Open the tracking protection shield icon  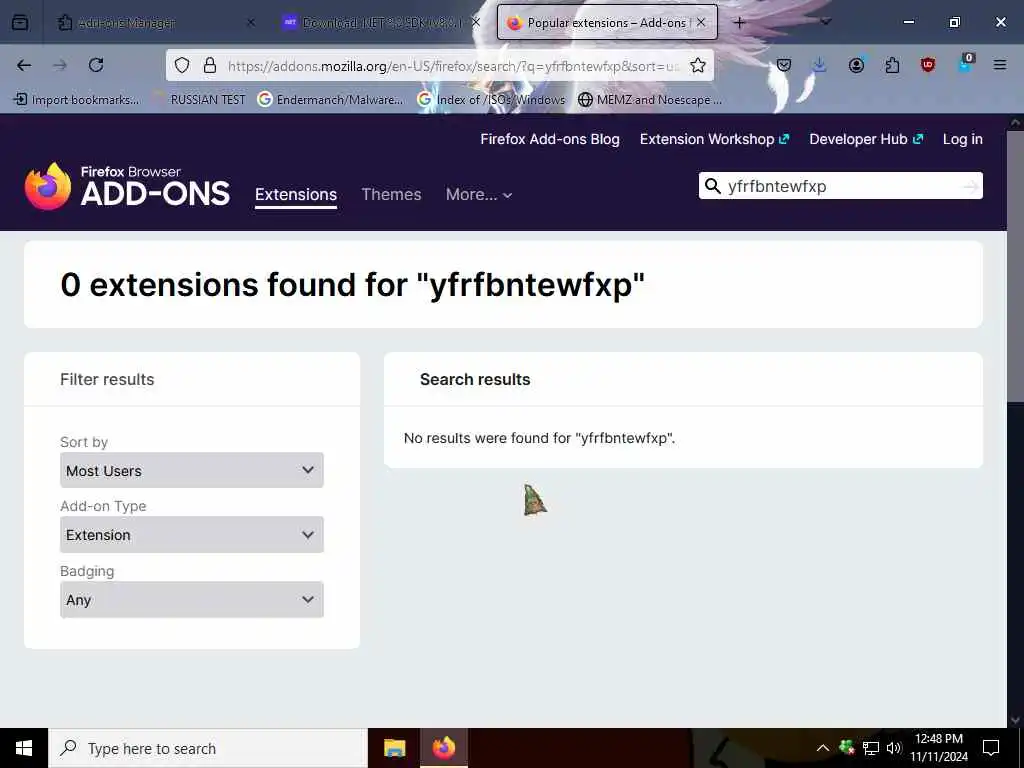click(182, 65)
